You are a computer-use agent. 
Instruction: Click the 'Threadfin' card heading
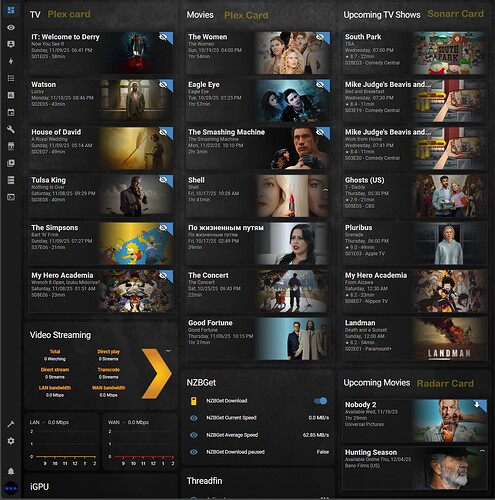coord(204,481)
